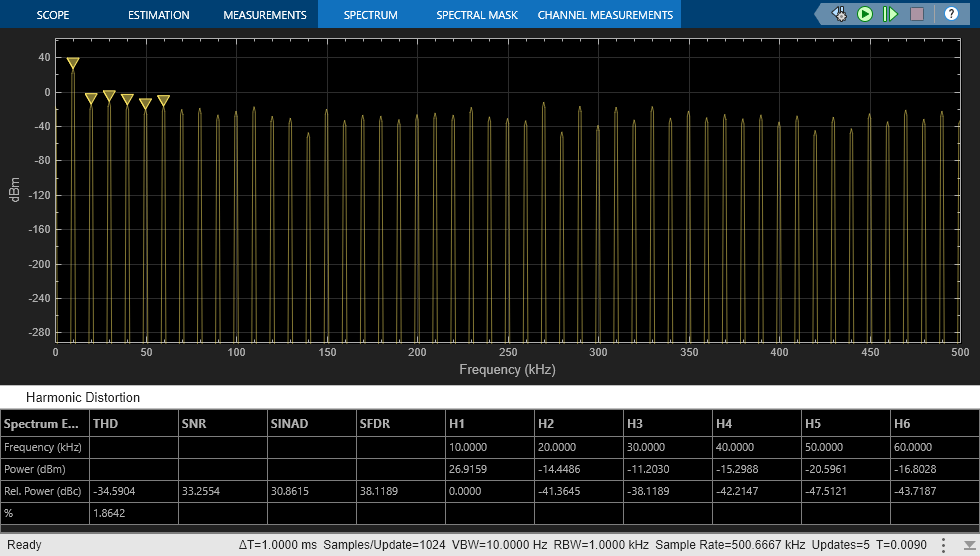Open the scope configuration gear icon

point(839,14)
